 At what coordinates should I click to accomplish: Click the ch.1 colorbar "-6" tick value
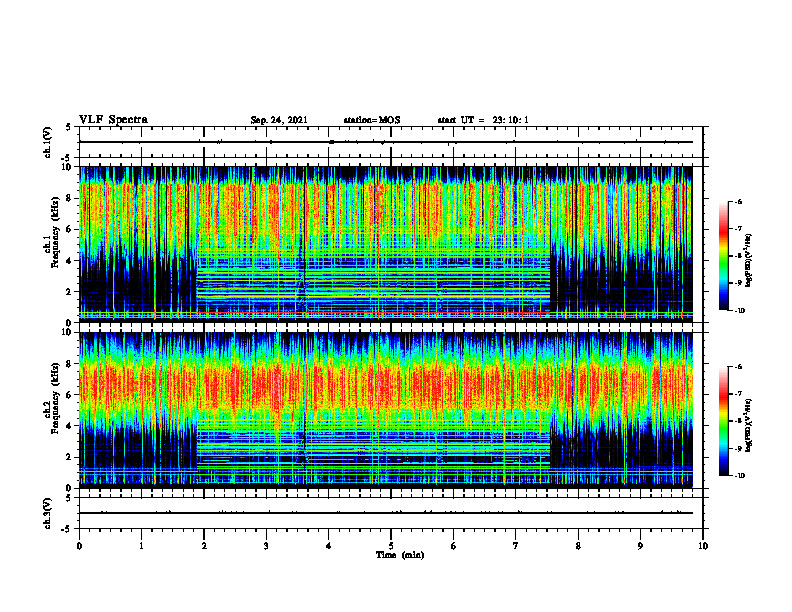click(x=738, y=202)
